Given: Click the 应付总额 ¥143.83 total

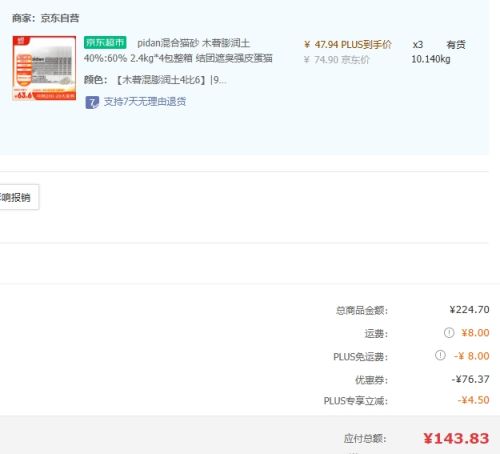Looking at the screenshot, I should point(456,438).
